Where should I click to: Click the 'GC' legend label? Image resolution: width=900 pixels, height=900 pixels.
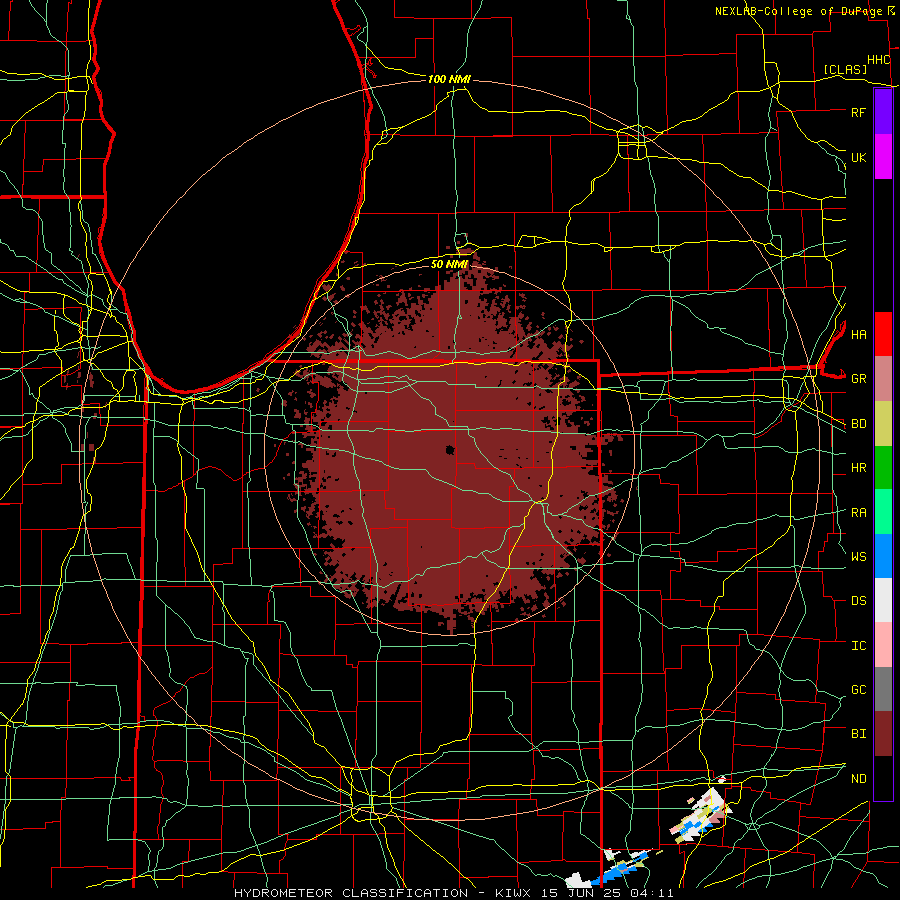click(x=858, y=689)
